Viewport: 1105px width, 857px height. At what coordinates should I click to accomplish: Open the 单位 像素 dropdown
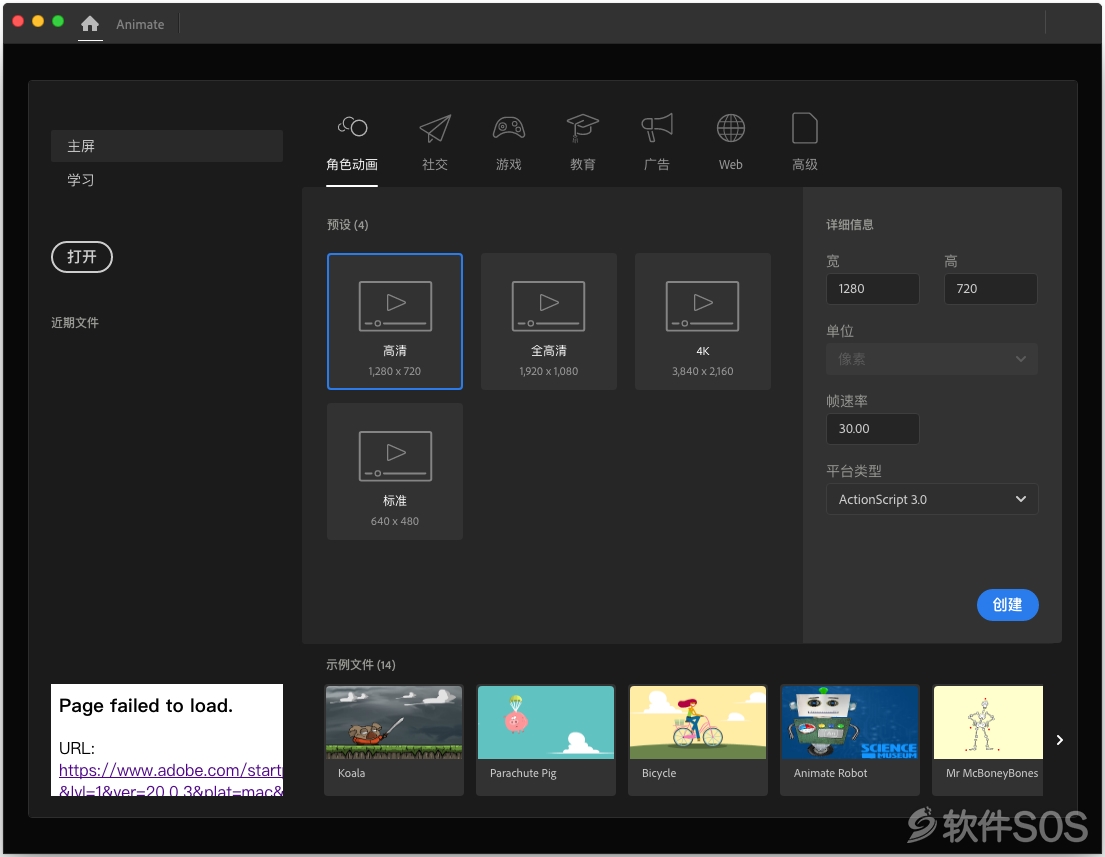click(x=932, y=359)
